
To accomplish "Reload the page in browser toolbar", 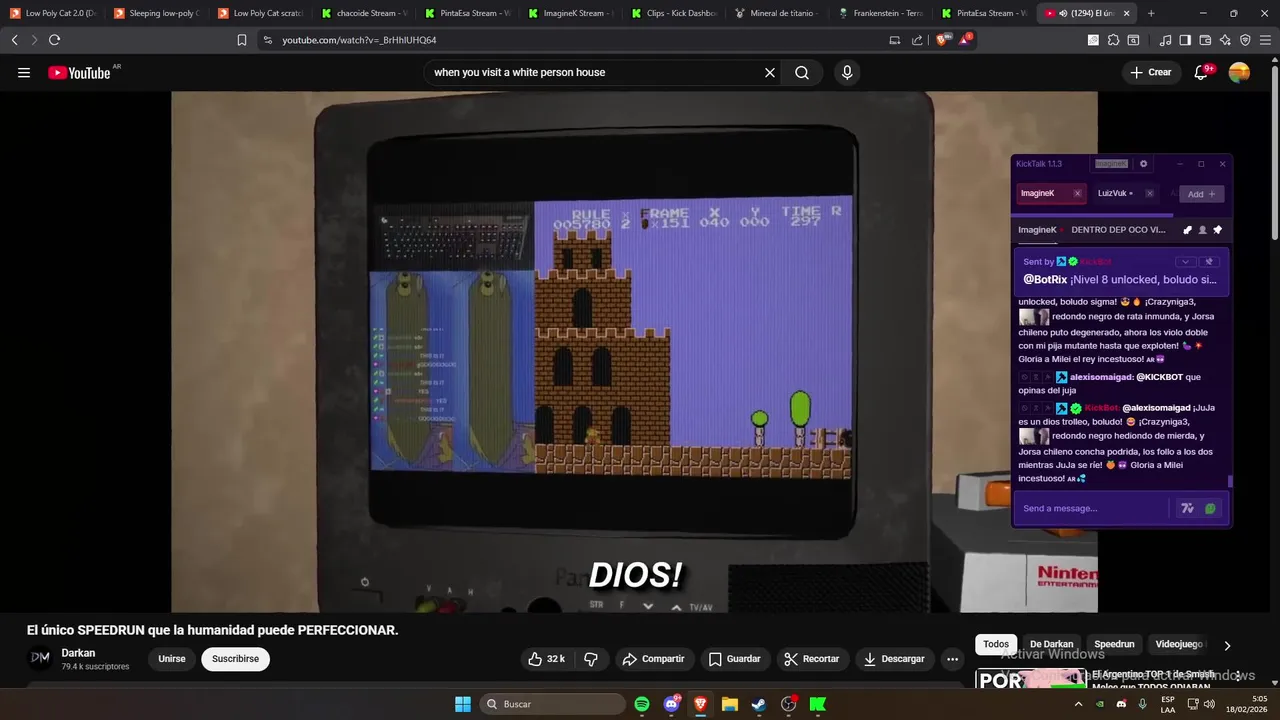I will (54, 40).
